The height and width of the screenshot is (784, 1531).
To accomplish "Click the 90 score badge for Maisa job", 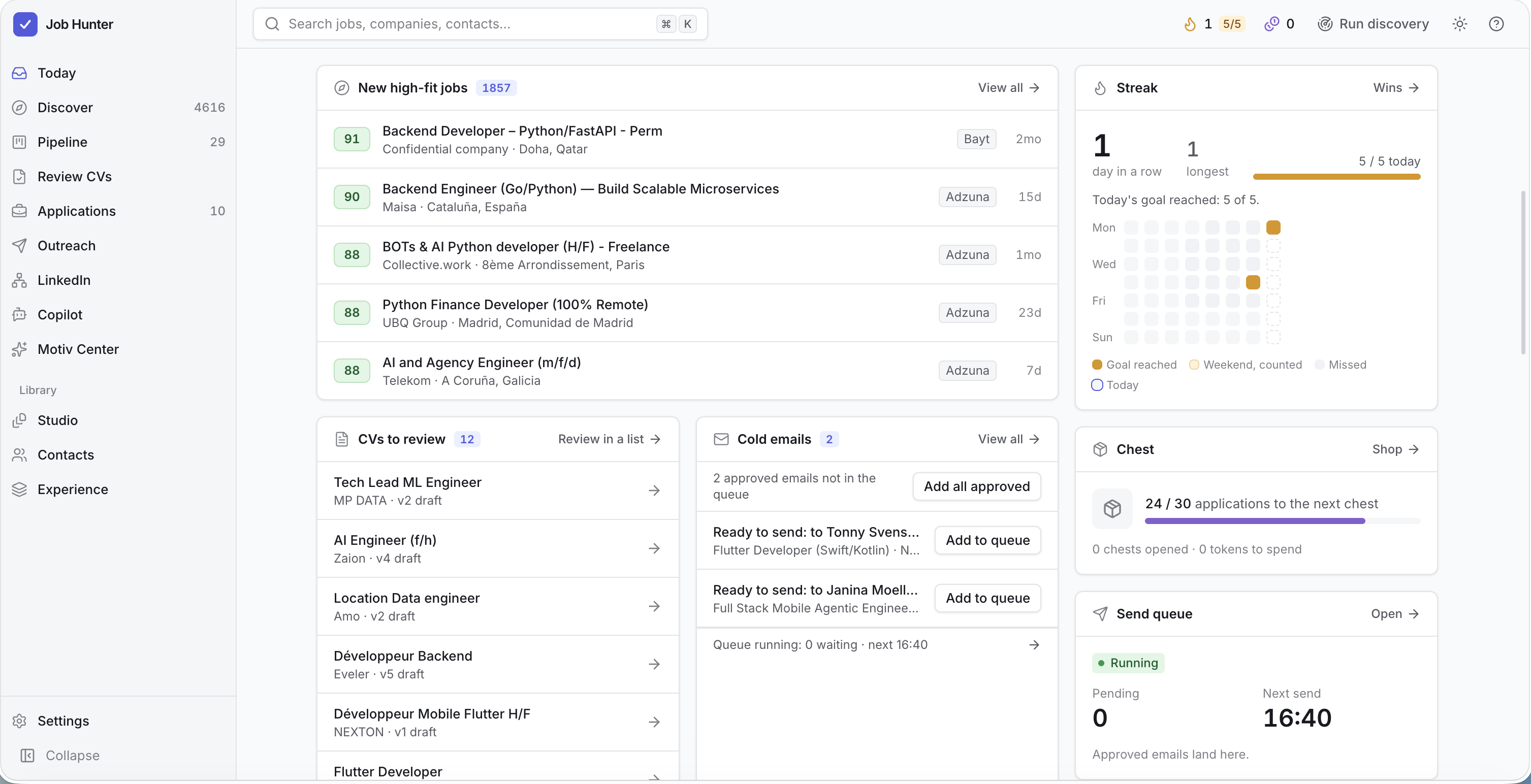I will coord(352,197).
